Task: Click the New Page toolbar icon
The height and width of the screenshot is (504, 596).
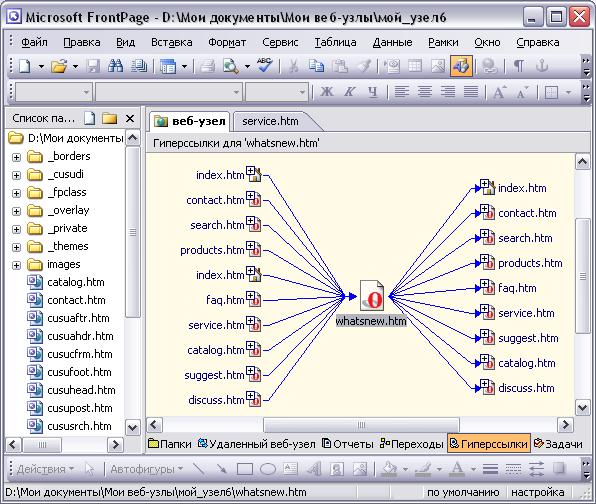Action: coord(25,67)
